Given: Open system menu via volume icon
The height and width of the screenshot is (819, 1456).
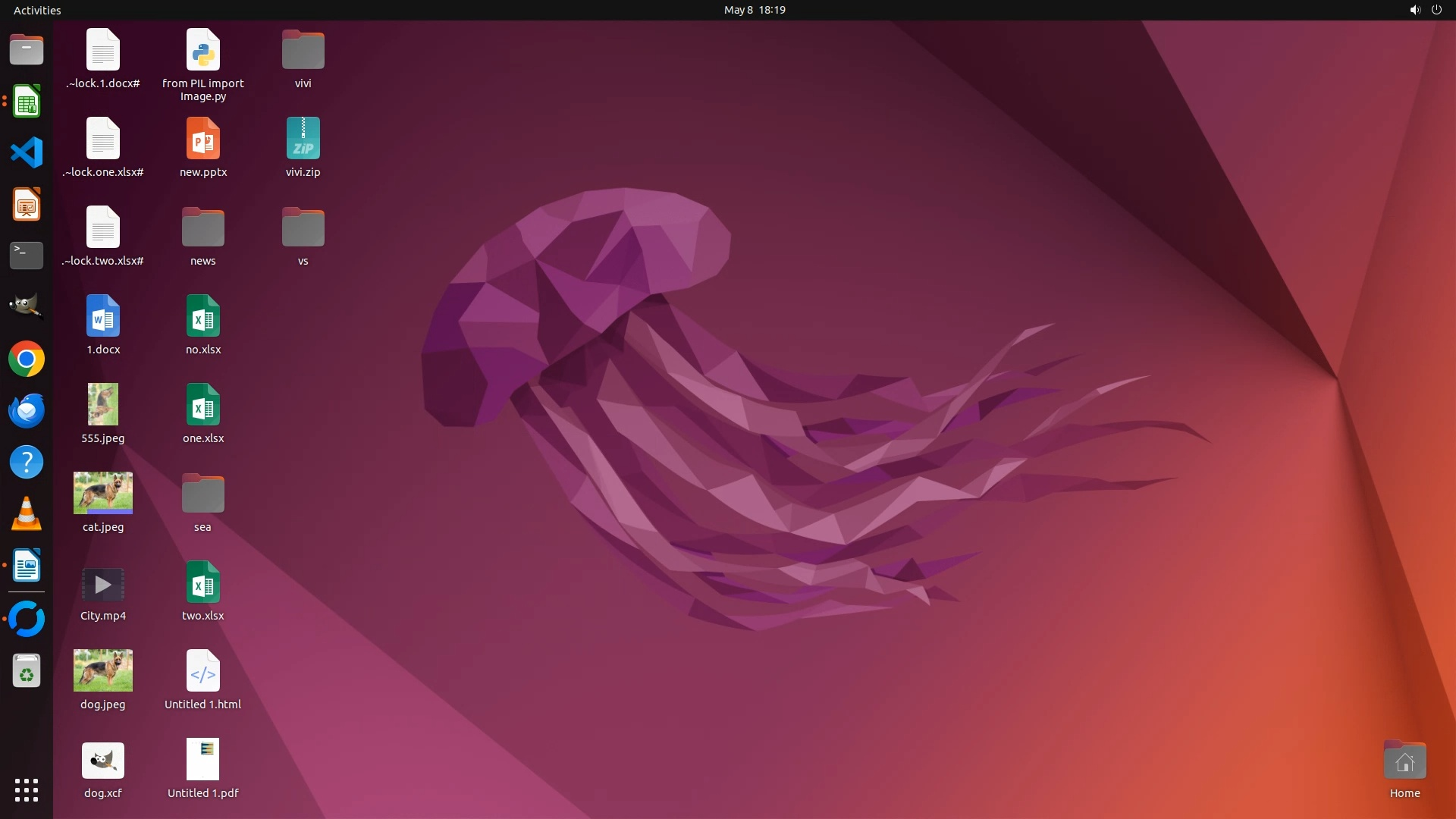Looking at the screenshot, I should pyautogui.click(x=1414, y=10).
